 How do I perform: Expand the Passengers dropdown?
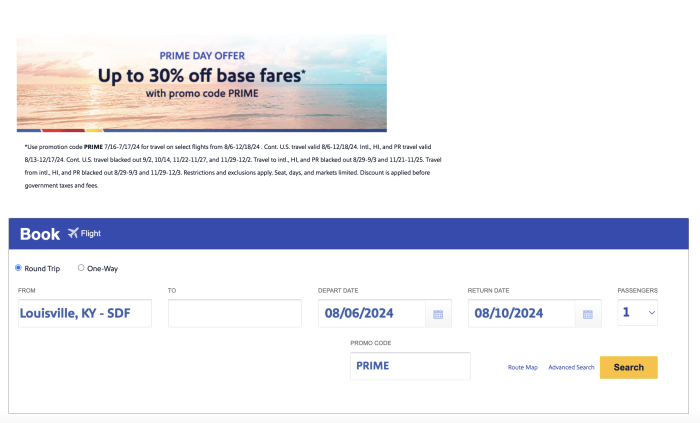pos(638,313)
